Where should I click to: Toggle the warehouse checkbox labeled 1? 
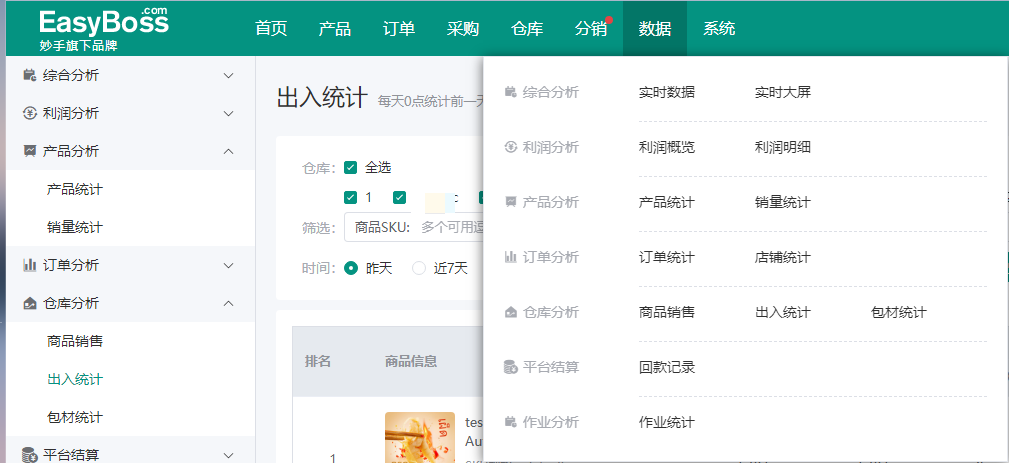click(350, 197)
